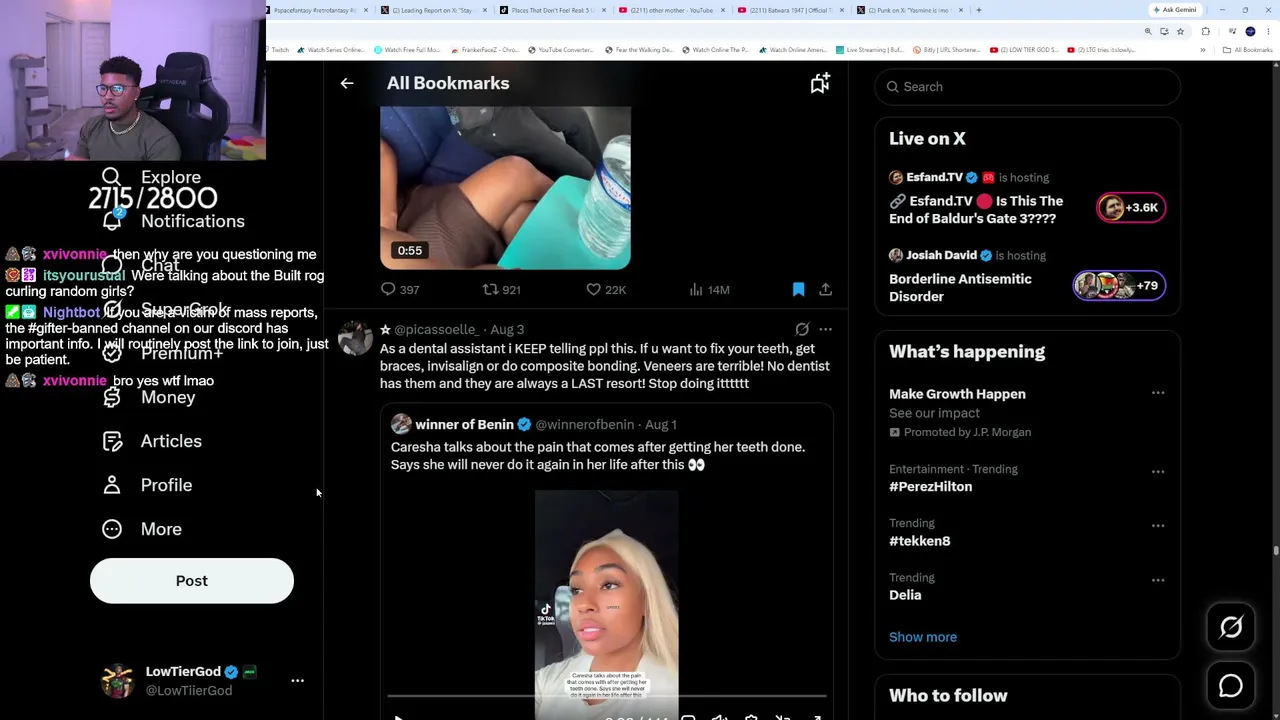Click the Ask Gemini button
The image size is (1280, 720).
(x=1174, y=10)
